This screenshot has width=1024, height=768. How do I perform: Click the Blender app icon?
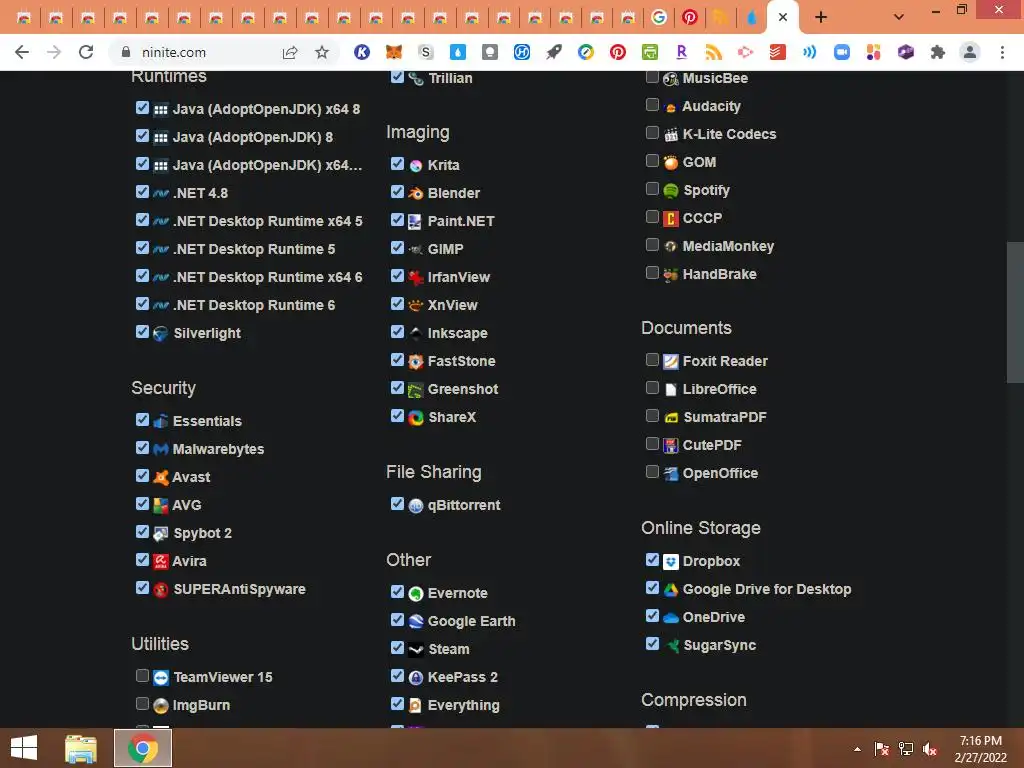[x=415, y=193]
